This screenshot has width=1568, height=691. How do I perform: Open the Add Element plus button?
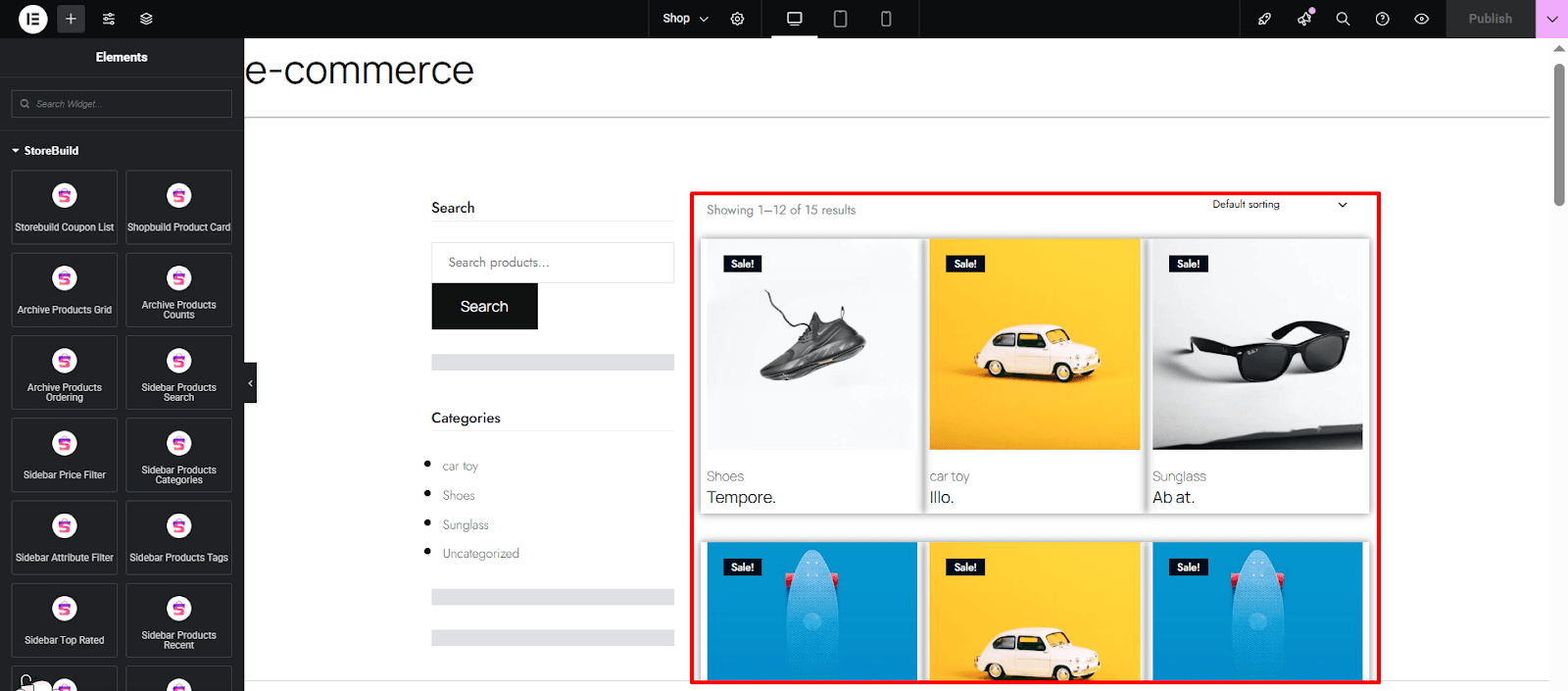click(71, 19)
